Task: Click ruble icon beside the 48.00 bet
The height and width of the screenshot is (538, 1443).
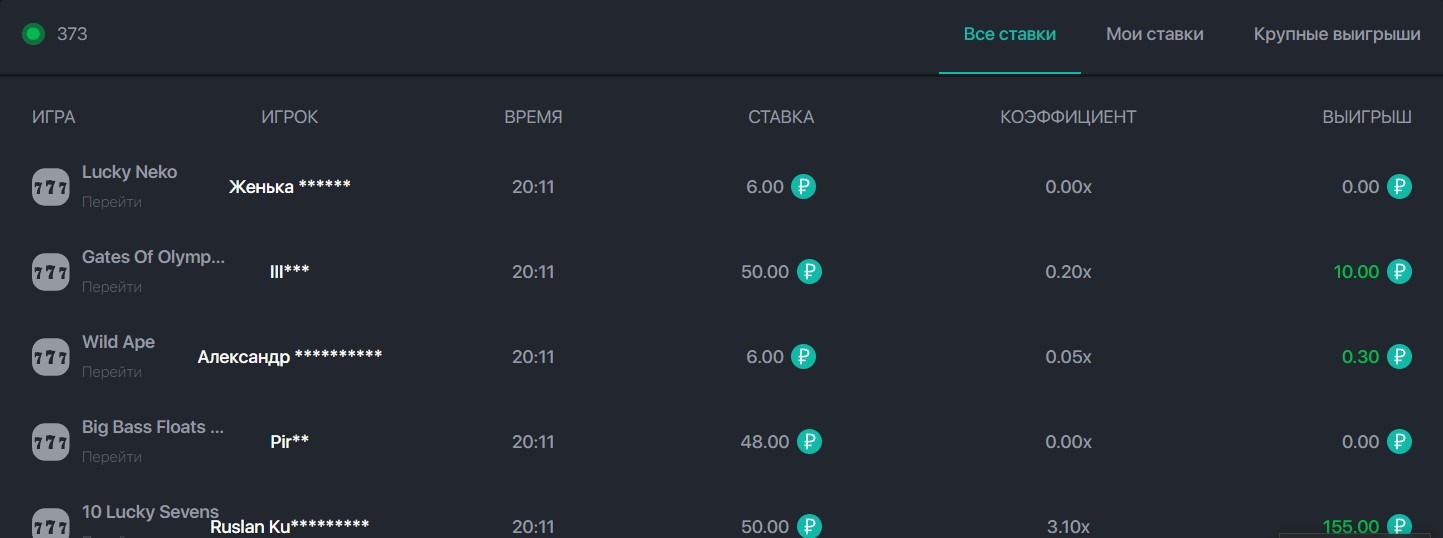Action: pos(809,442)
